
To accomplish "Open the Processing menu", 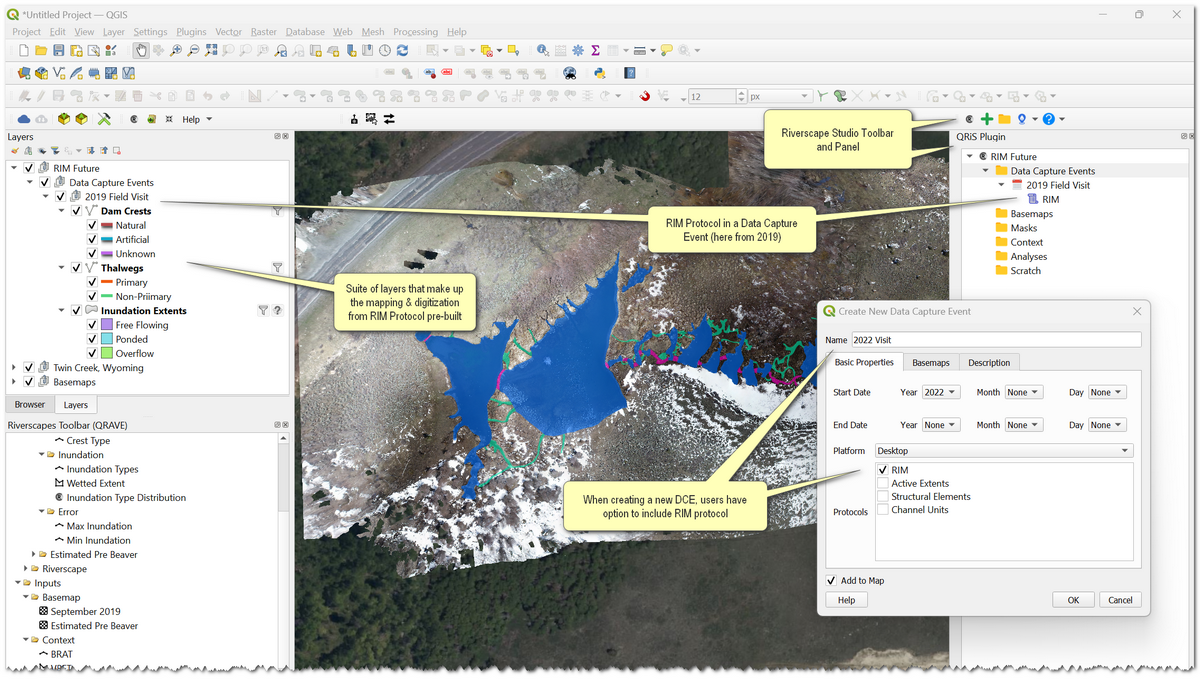I will click(415, 32).
